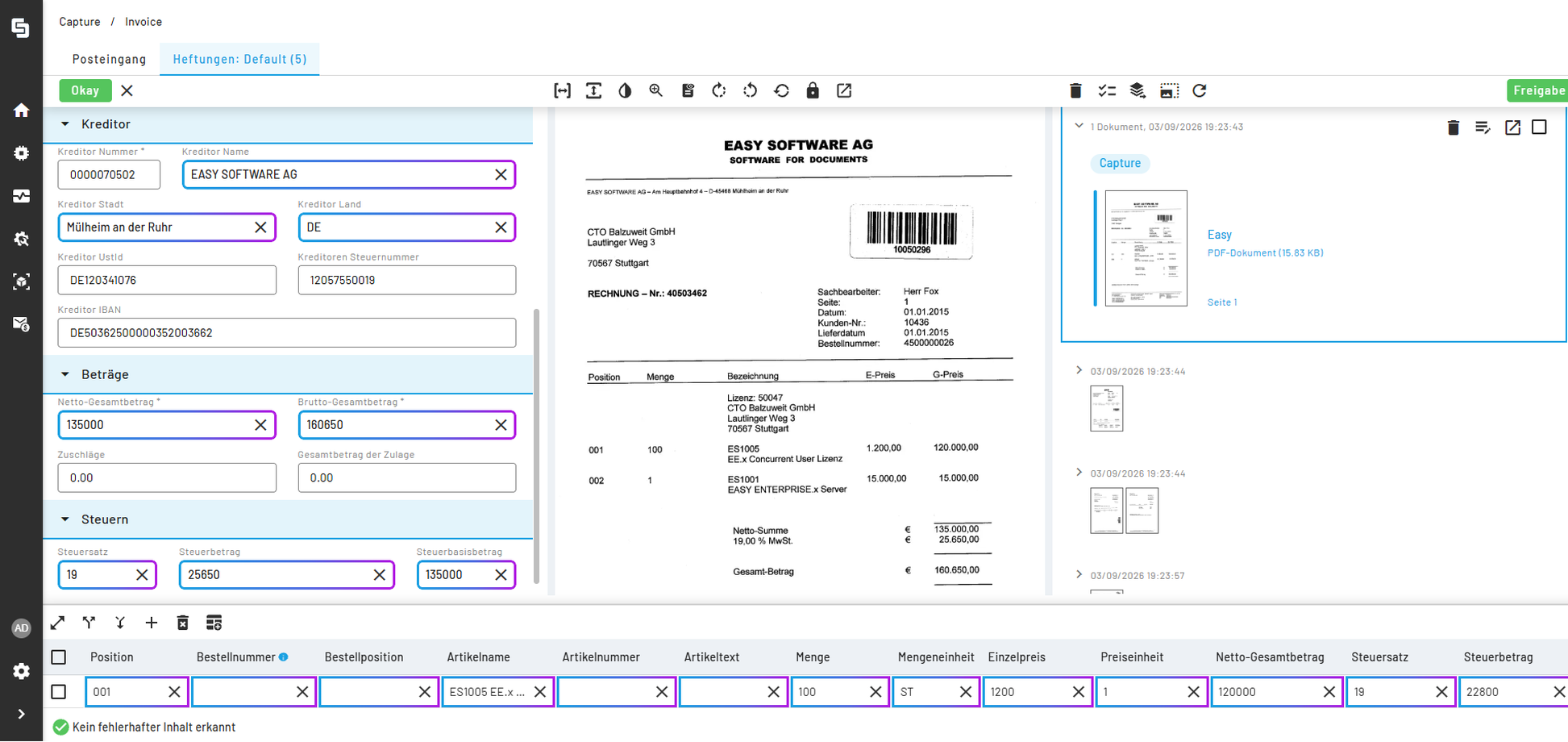Collapse the Steuern section
The image size is (1568, 742).
pyautogui.click(x=65, y=519)
